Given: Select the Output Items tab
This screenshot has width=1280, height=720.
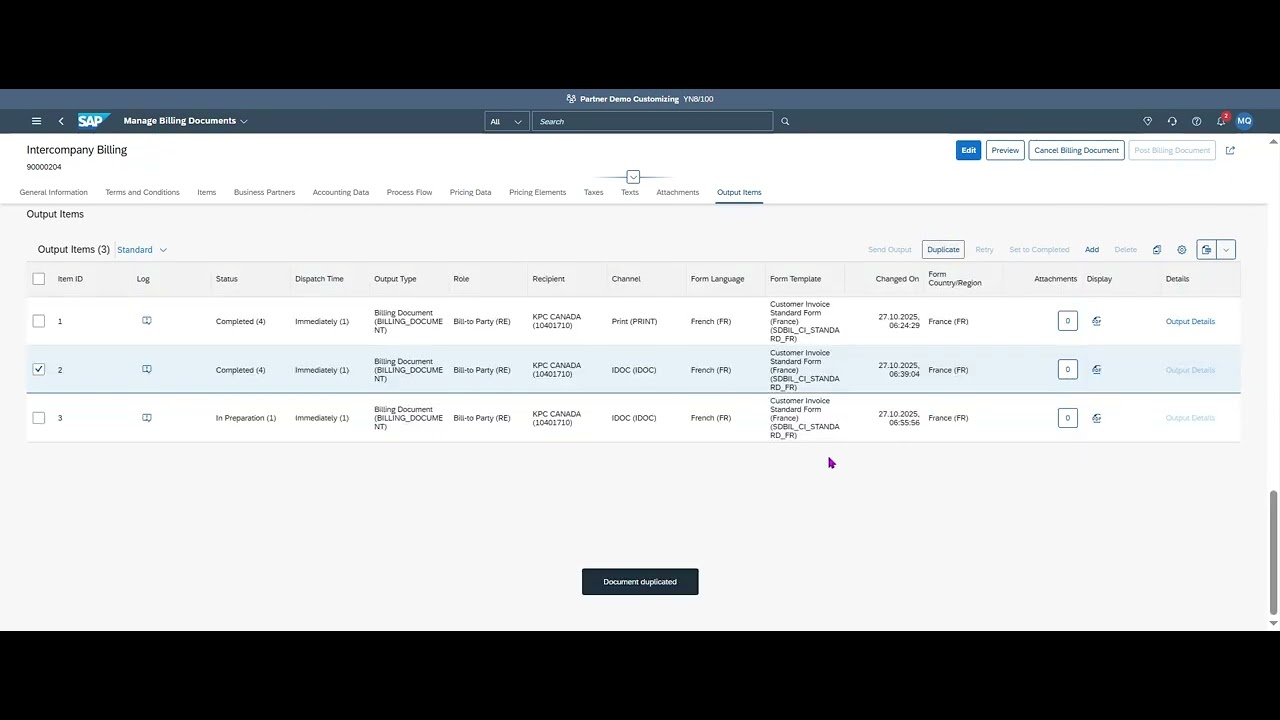Looking at the screenshot, I should click(739, 192).
